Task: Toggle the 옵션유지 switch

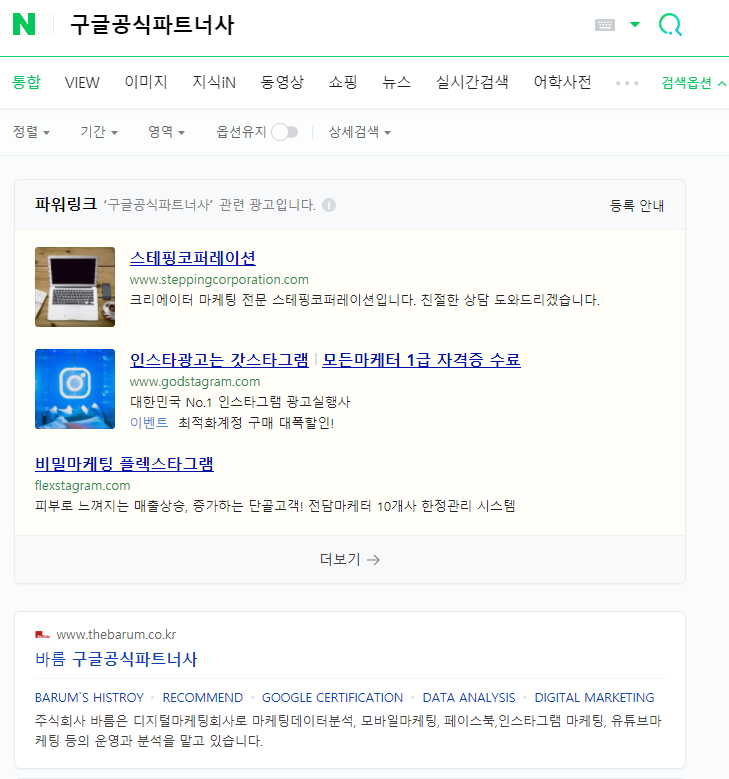Action: [285, 132]
